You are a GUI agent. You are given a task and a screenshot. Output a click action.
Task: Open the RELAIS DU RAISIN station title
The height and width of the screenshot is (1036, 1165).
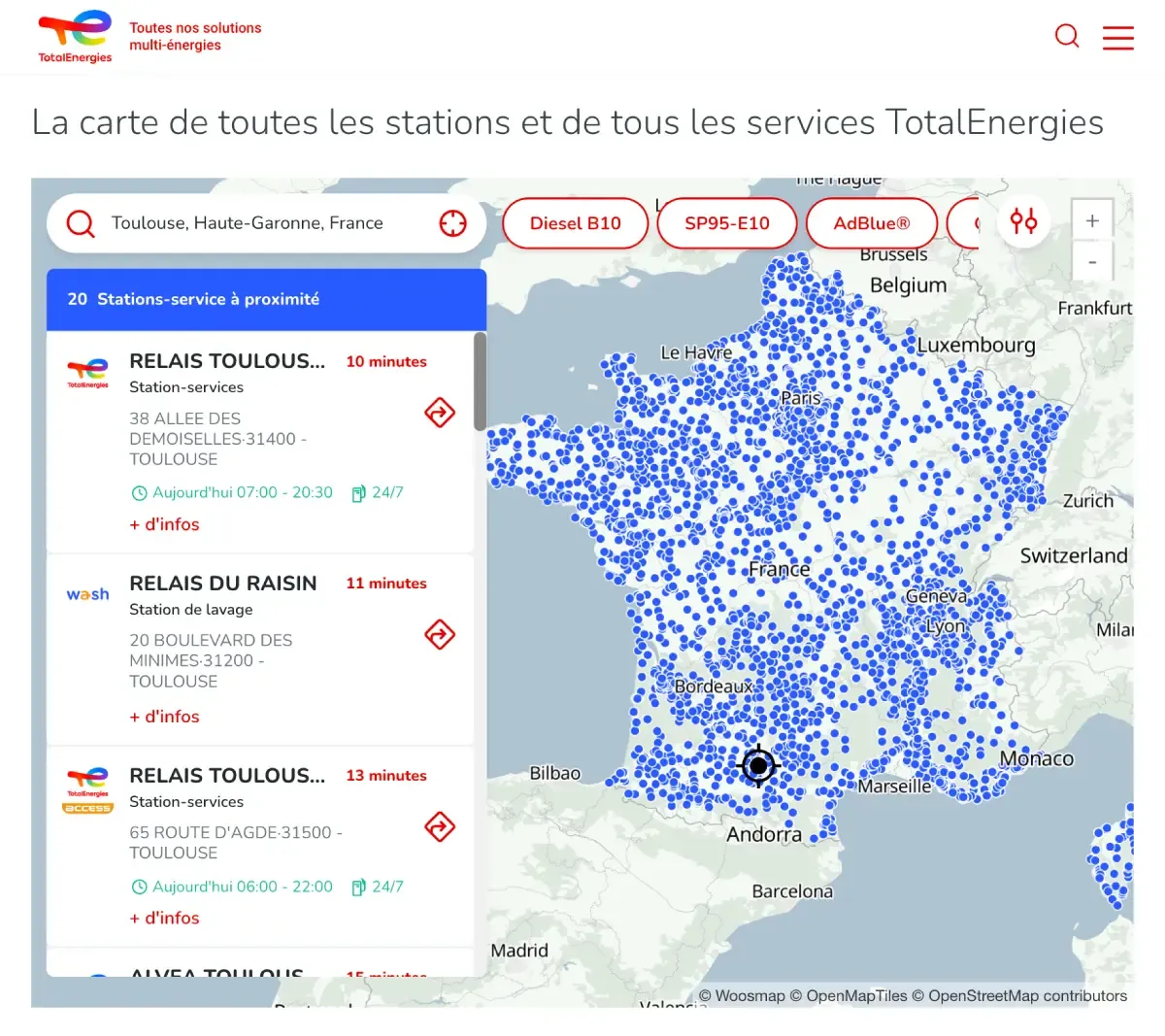coord(223,584)
